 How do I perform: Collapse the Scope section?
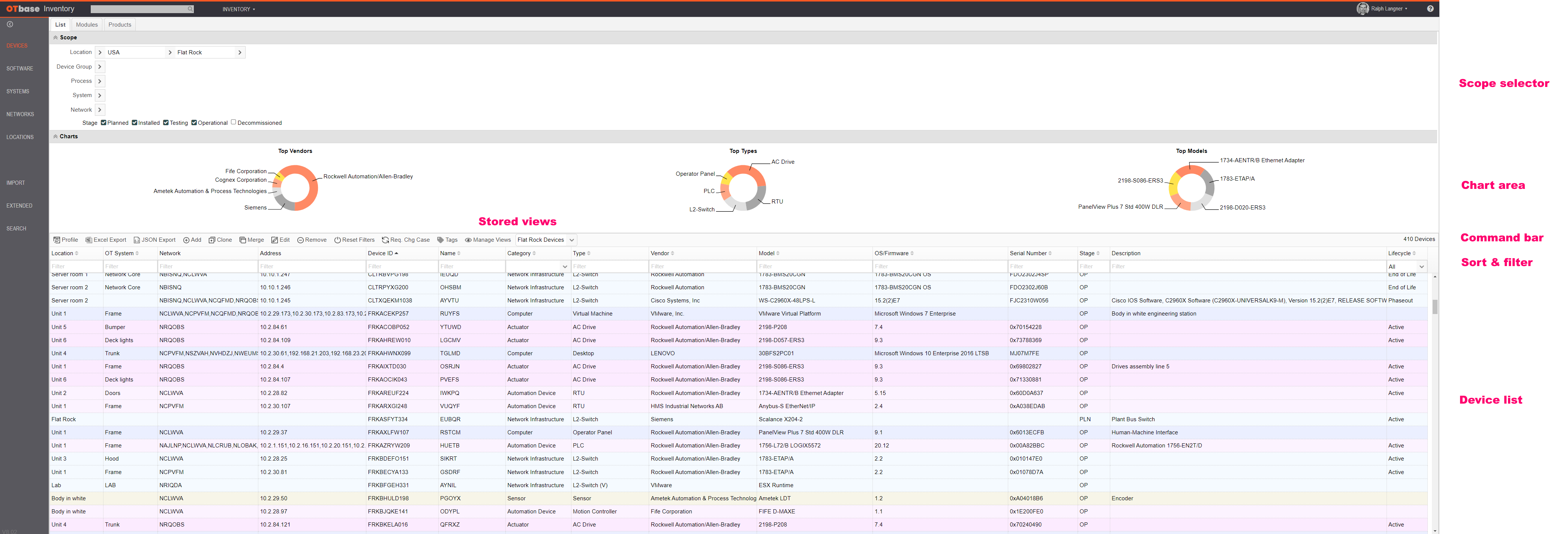55,38
